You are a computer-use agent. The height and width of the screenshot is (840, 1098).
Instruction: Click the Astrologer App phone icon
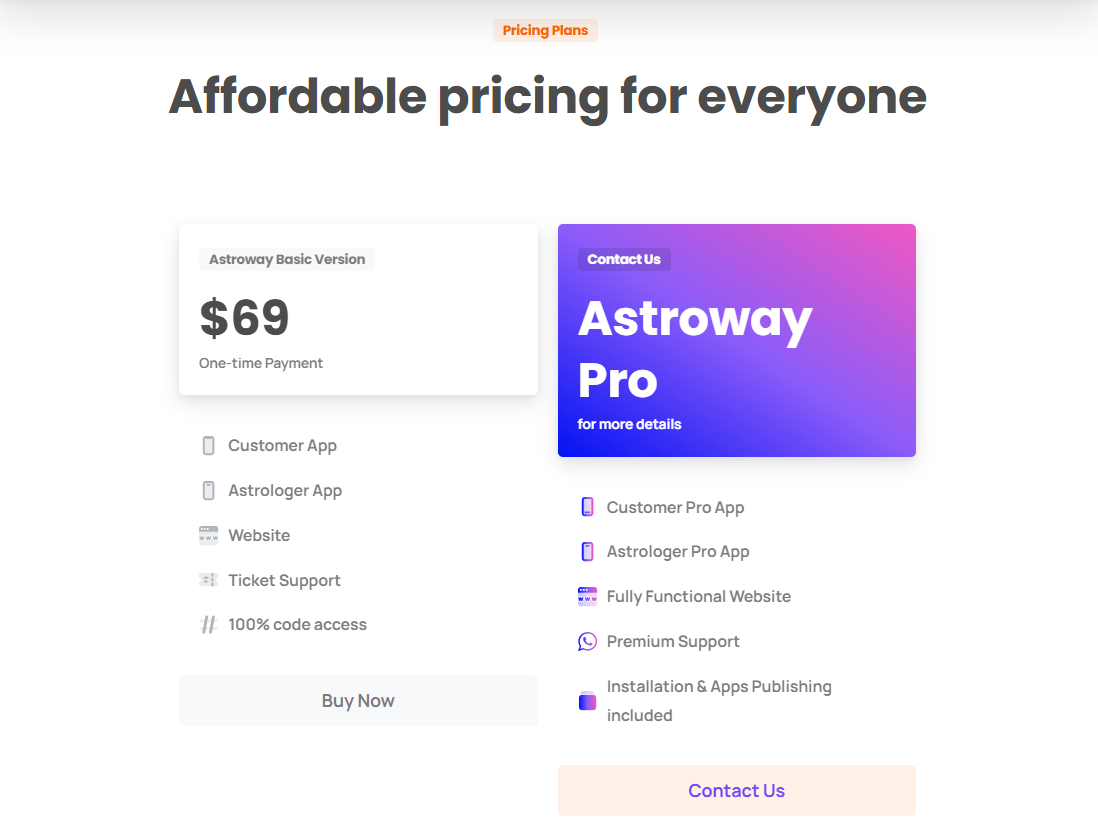point(208,491)
